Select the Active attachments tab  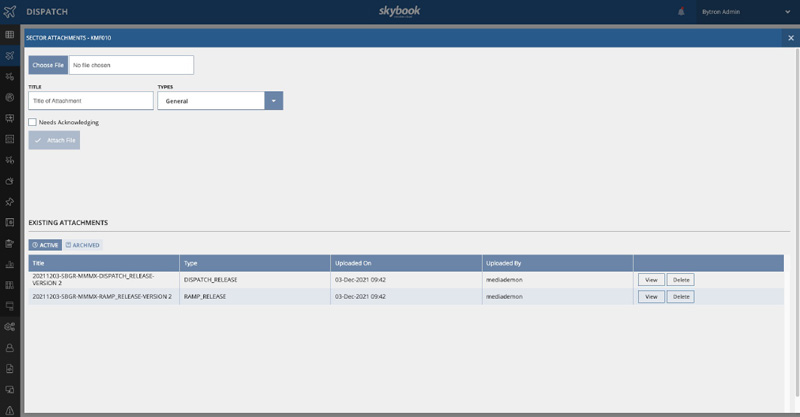[x=45, y=245]
